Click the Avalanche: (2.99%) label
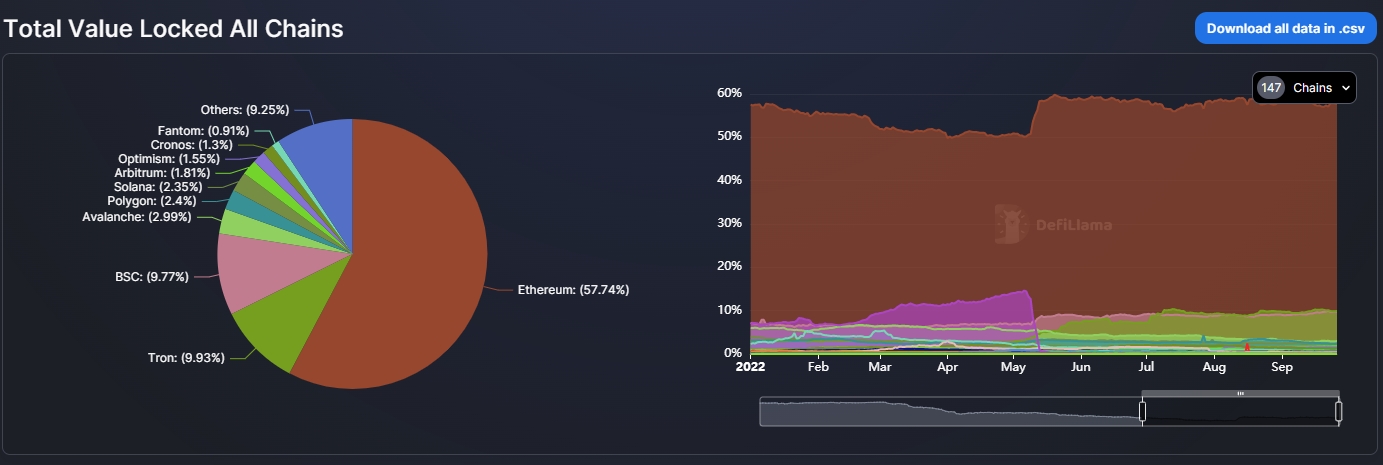Screen dimensions: 1383x465 coord(136,217)
